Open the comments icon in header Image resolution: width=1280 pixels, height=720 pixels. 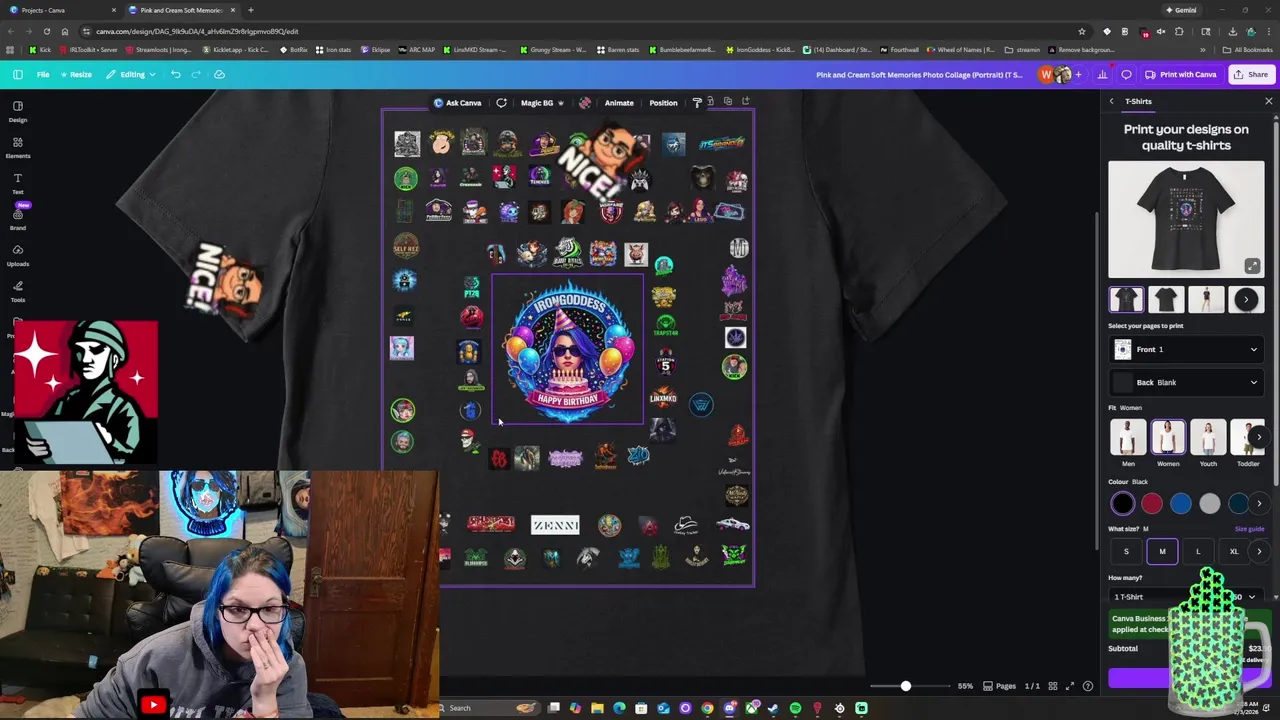pyautogui.click(x=1126, y=74)
